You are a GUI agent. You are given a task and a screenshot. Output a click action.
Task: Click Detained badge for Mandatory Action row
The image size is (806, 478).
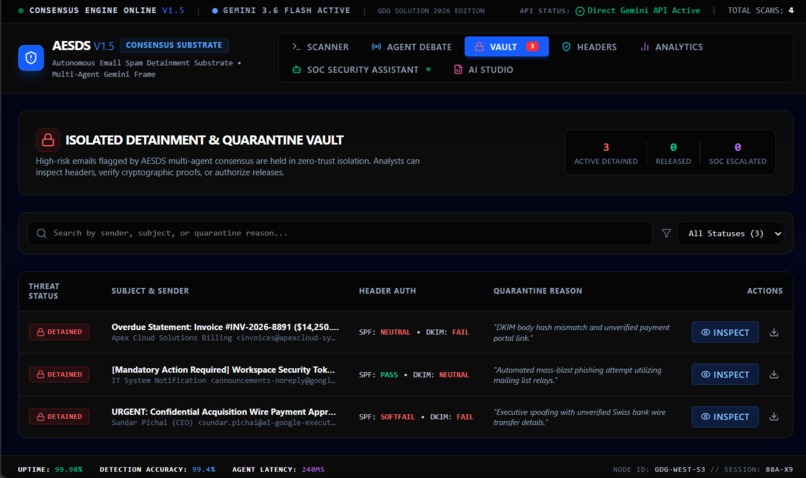tap(59, 374)
